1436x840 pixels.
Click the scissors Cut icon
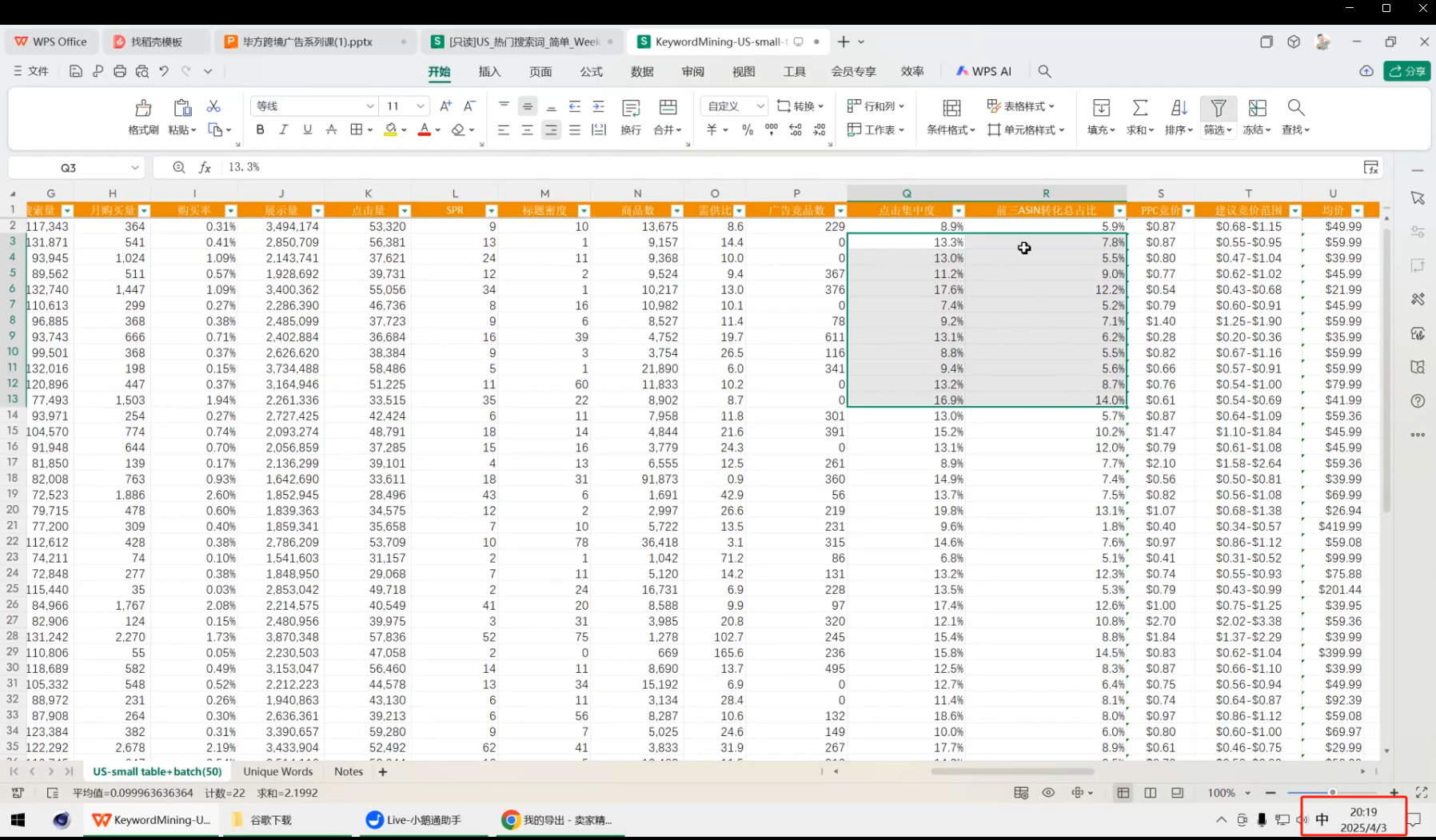point(213,106)
